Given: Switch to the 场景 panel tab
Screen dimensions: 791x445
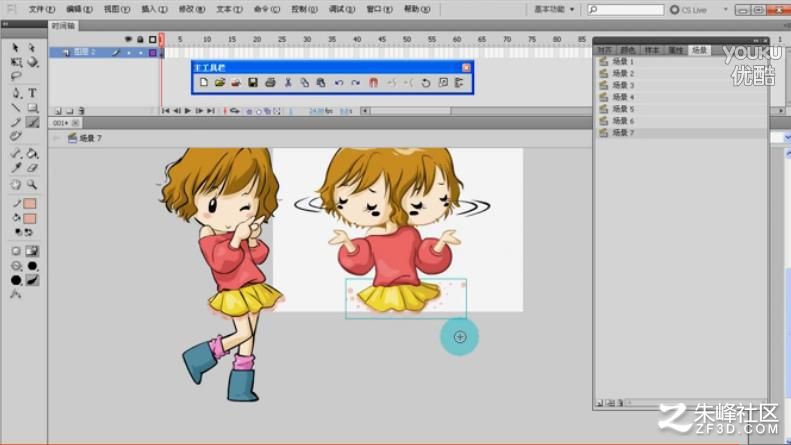Looking at the screenshot, I should [700, 50].
